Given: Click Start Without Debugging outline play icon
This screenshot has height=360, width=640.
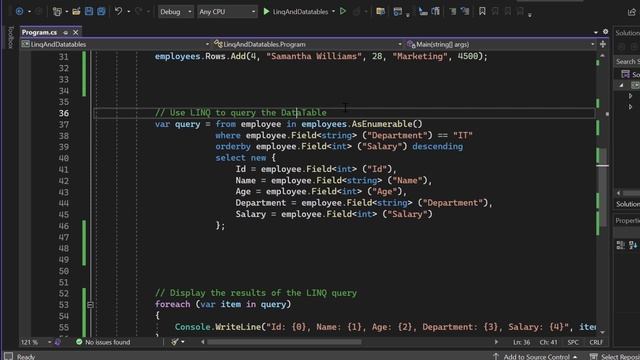Looking at the screenshot, I should click(343, 11).
